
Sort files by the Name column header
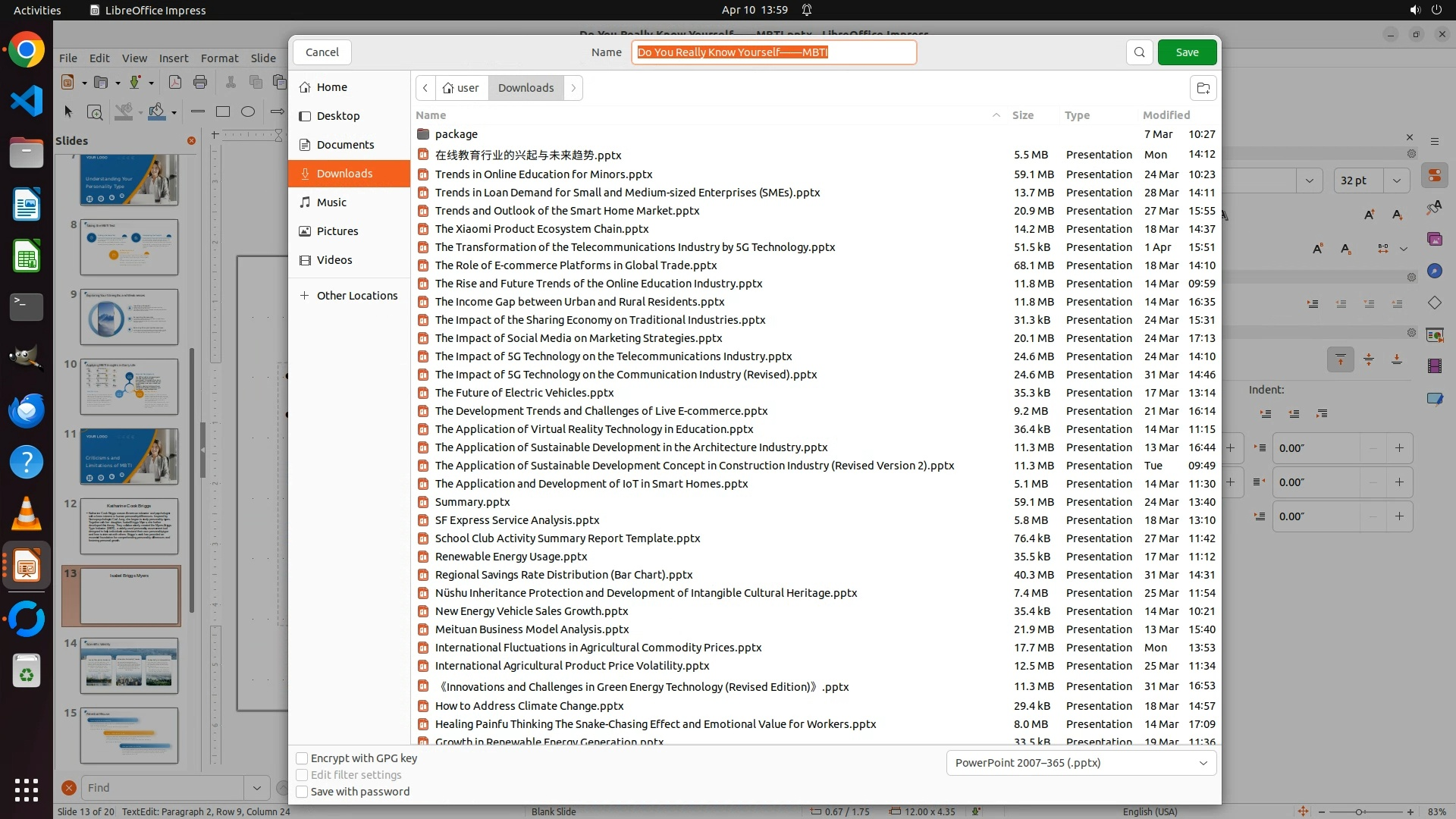coord(431,115)
